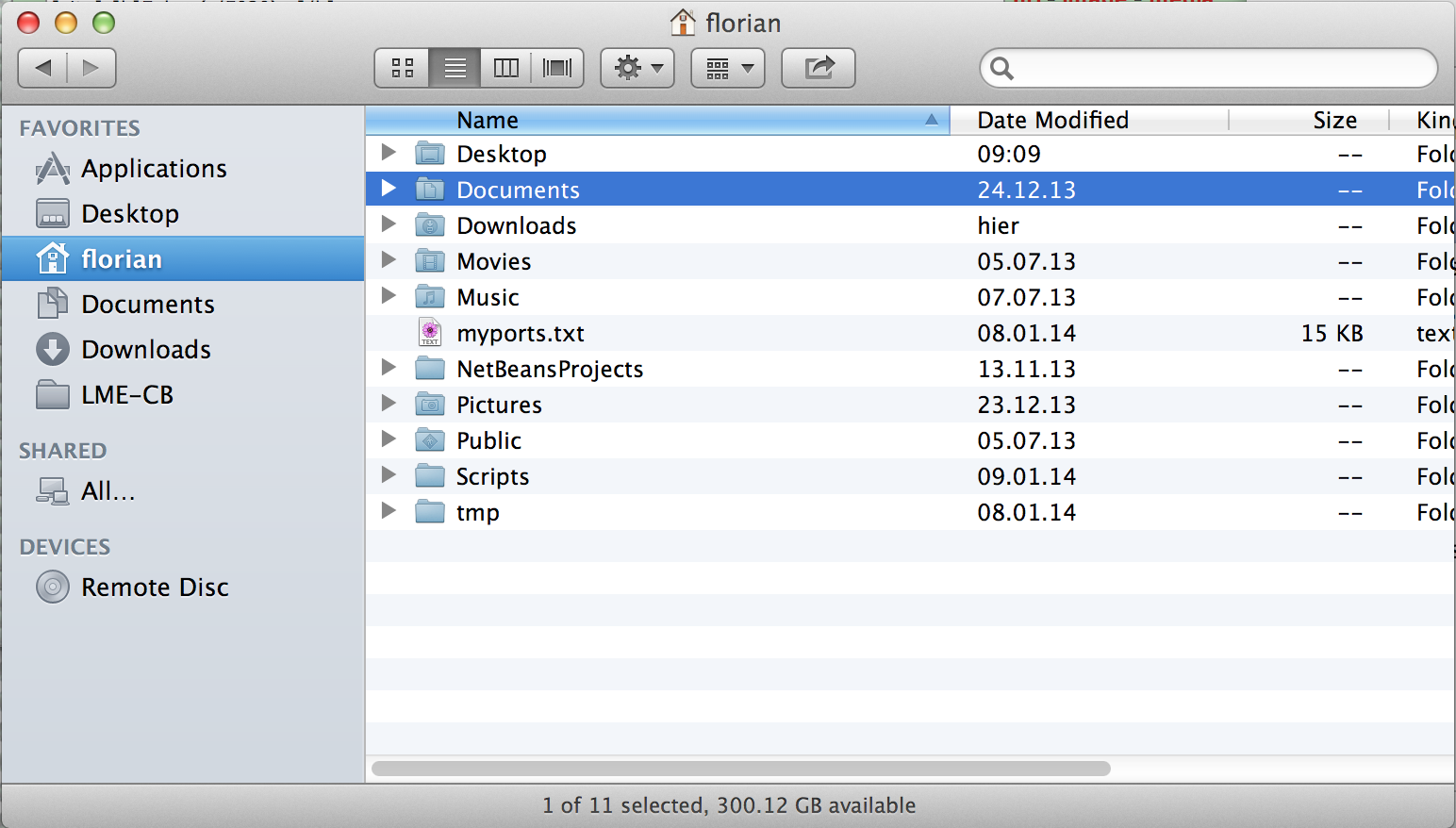Open Applications in the sidebar

(154, 169)
